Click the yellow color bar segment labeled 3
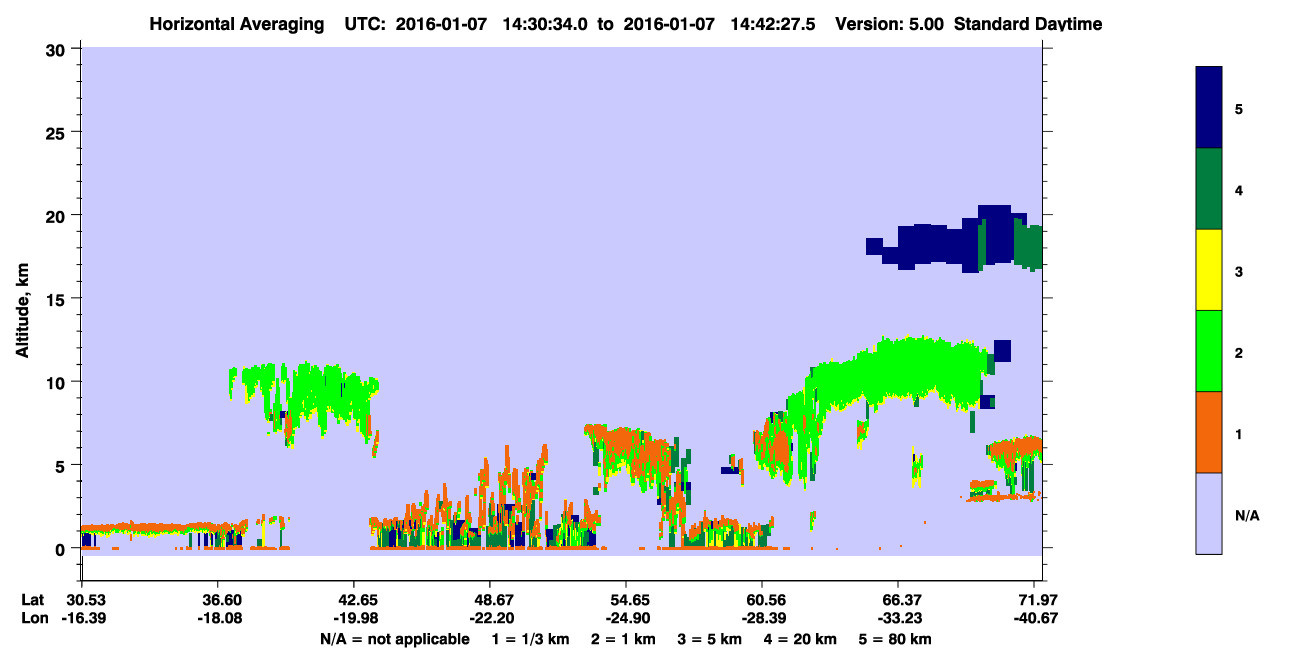Image resolution: width=1300 pixels, height=667 pixels. click(1209, 270)
